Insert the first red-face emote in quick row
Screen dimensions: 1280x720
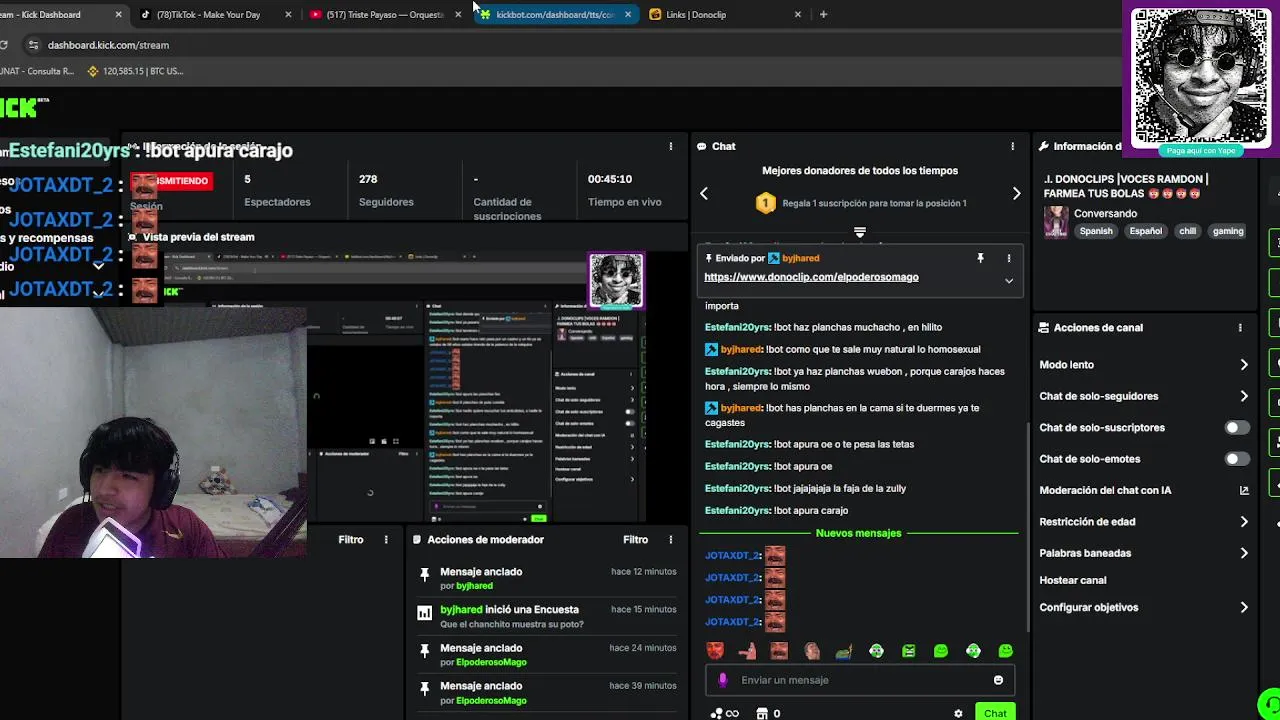click(714, 651)
